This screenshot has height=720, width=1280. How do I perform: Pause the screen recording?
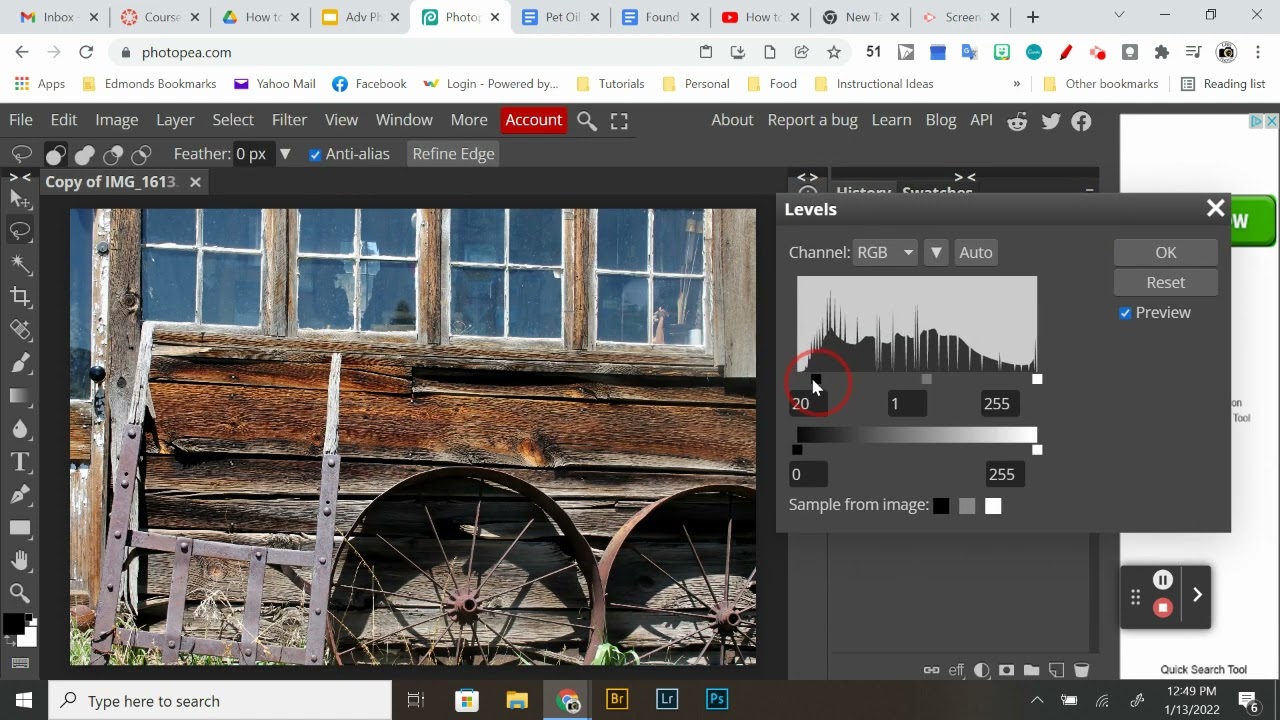click(x=1162, y=580)
